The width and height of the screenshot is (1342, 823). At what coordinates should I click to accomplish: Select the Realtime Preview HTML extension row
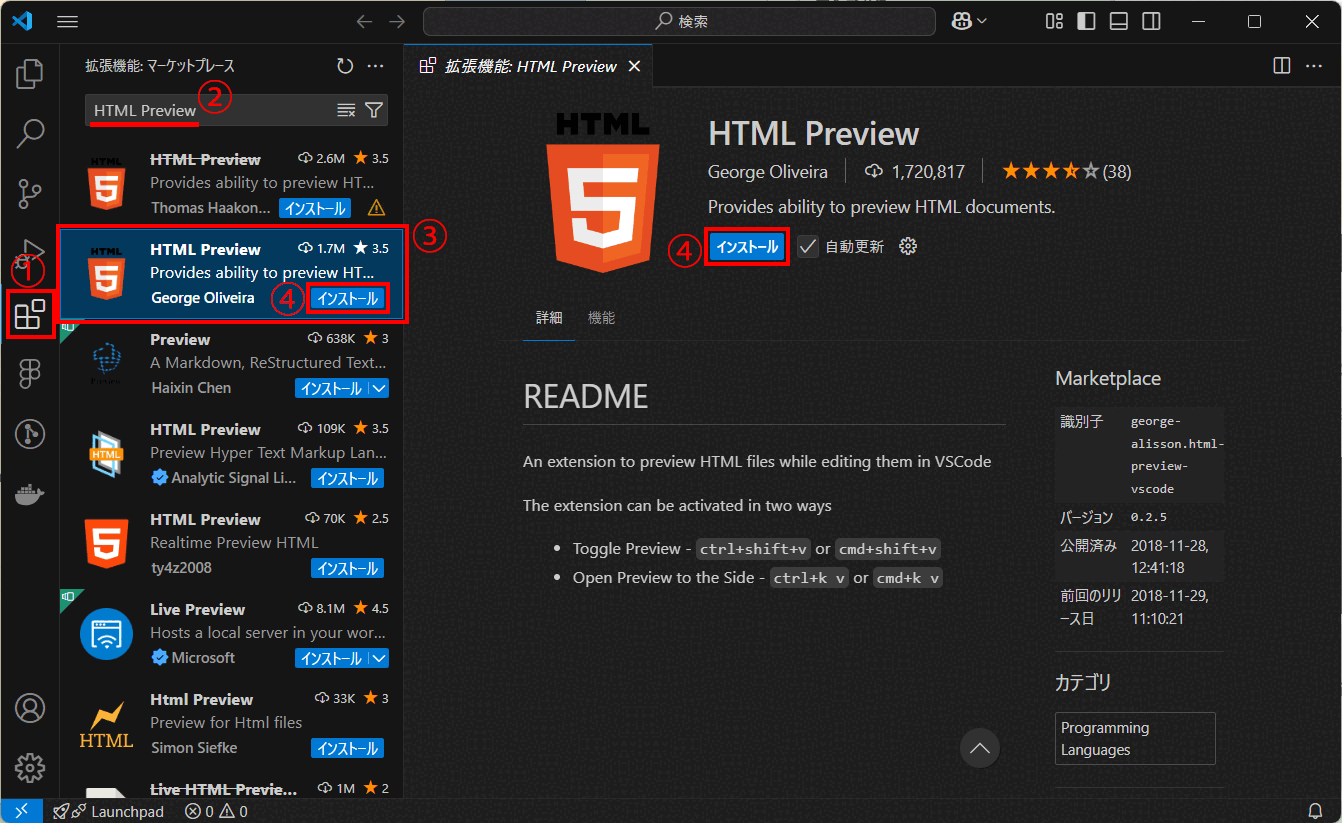231,544
